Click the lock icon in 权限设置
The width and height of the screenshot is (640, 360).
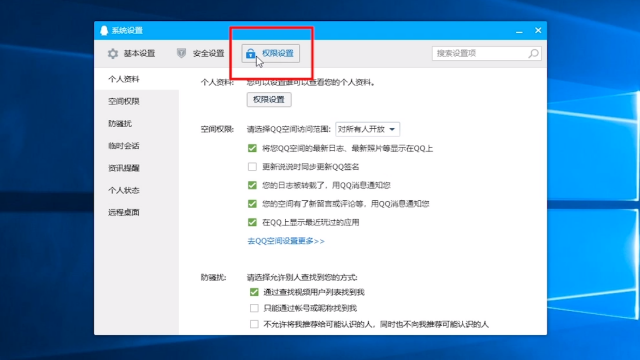(250, 53)
